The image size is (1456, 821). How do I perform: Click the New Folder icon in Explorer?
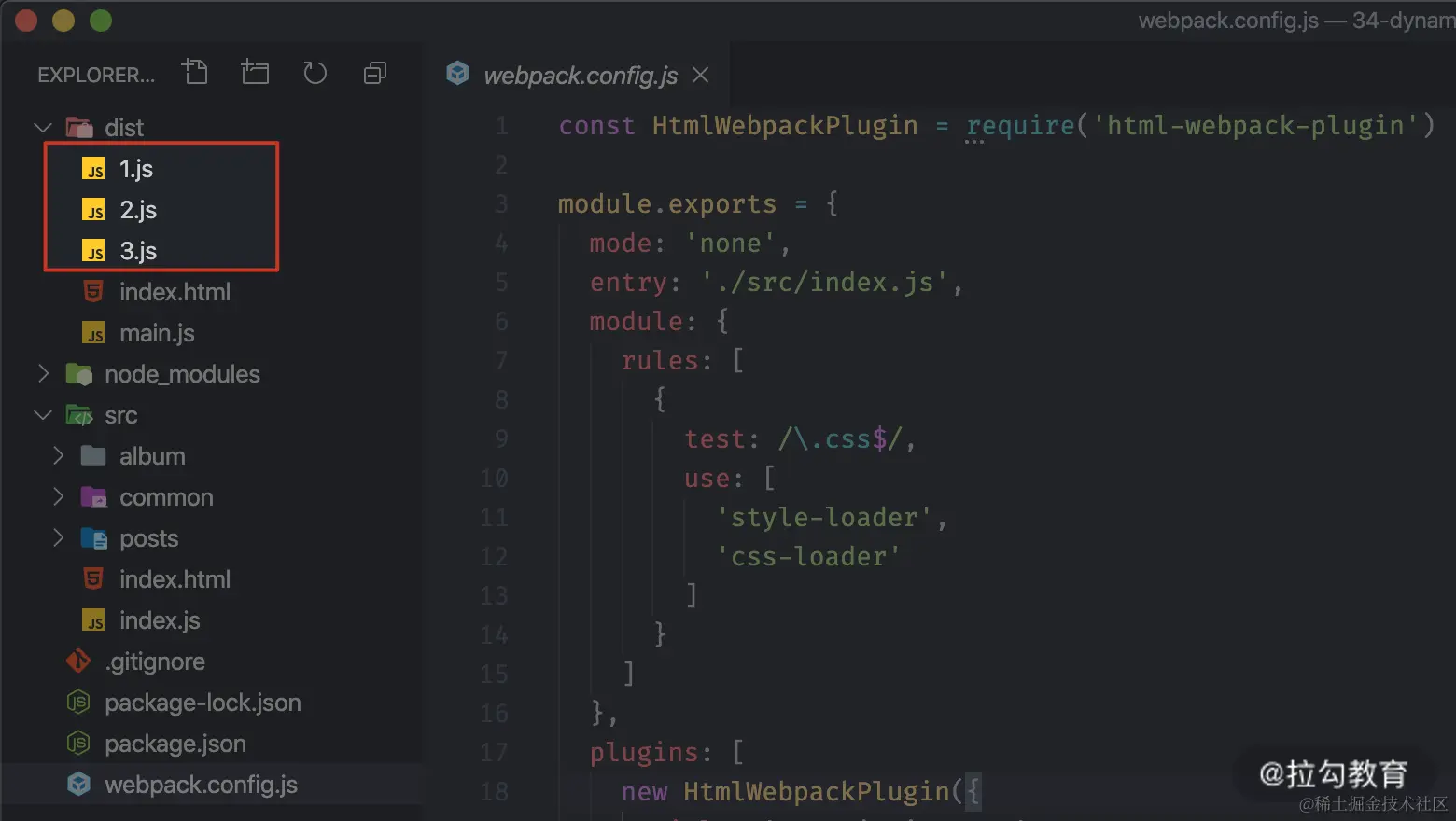255,72
